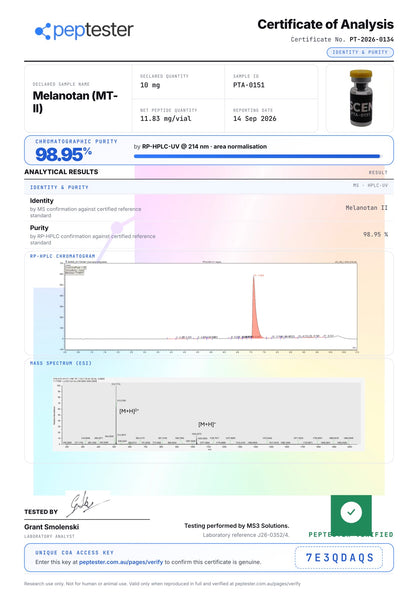Click the Research use only disclaimer
Viewport: 416px width, 596px height.
[x=162, y=583]
